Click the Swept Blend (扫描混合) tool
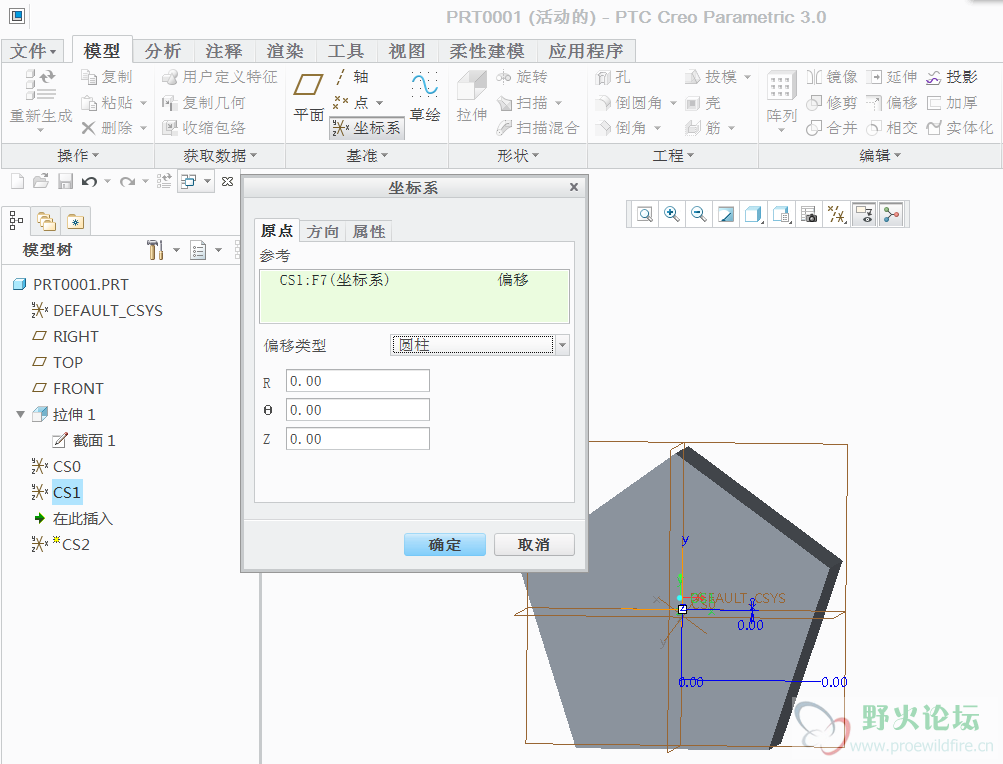The image size is (1003, 764). 538,128
